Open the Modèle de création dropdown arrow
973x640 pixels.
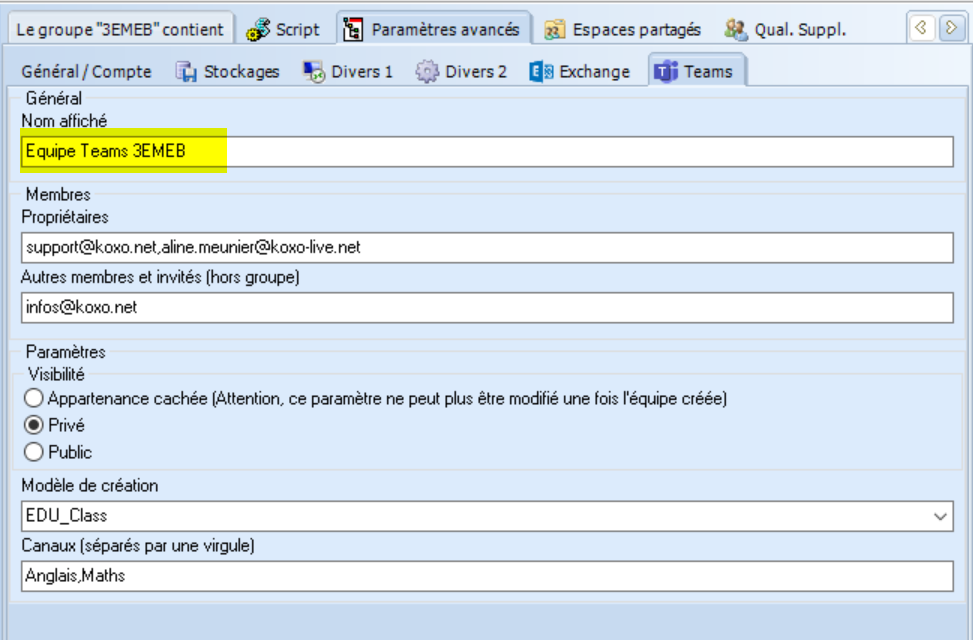[940, 516]
